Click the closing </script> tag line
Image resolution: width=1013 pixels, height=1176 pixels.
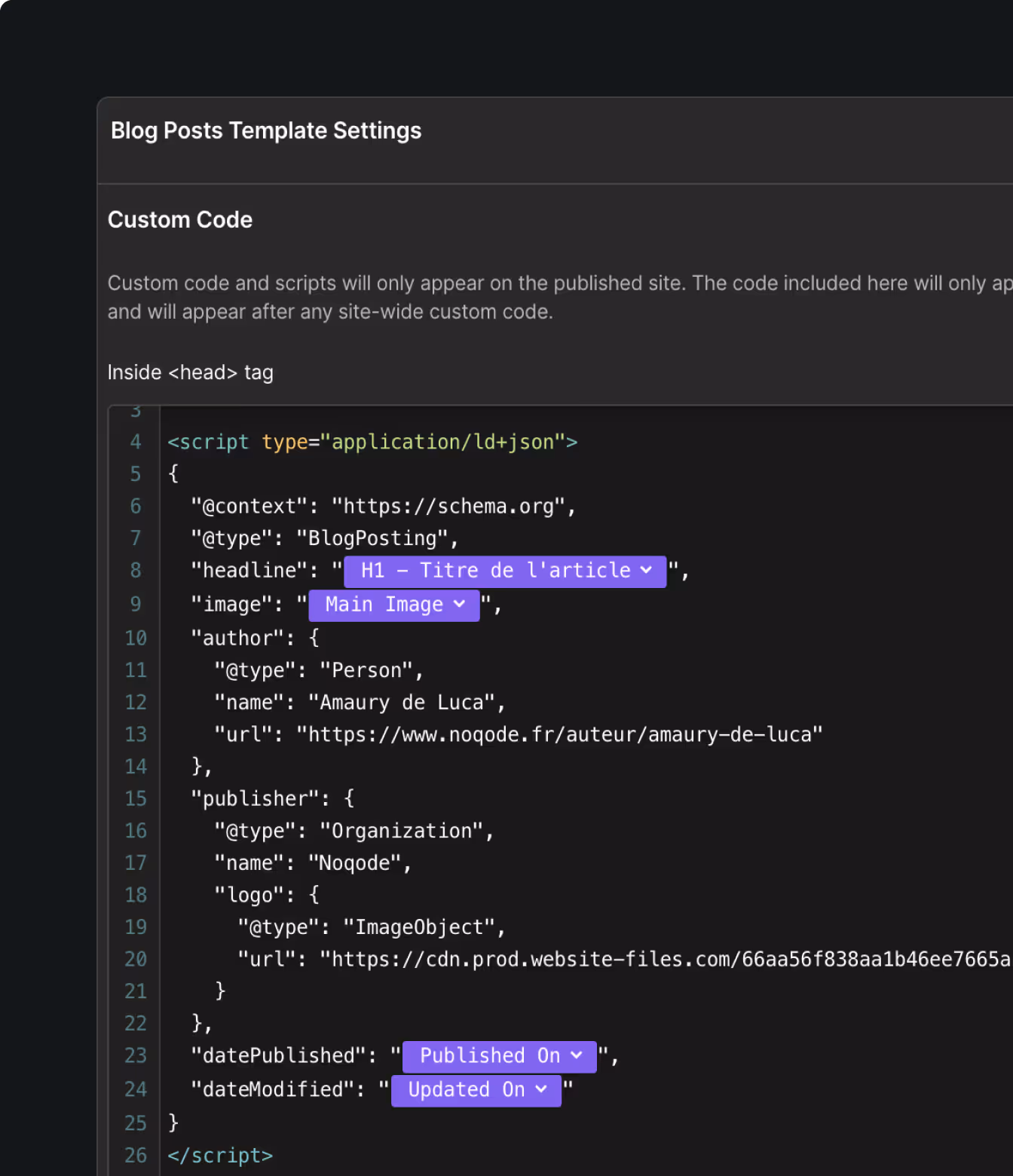(x=220, y=1156)
